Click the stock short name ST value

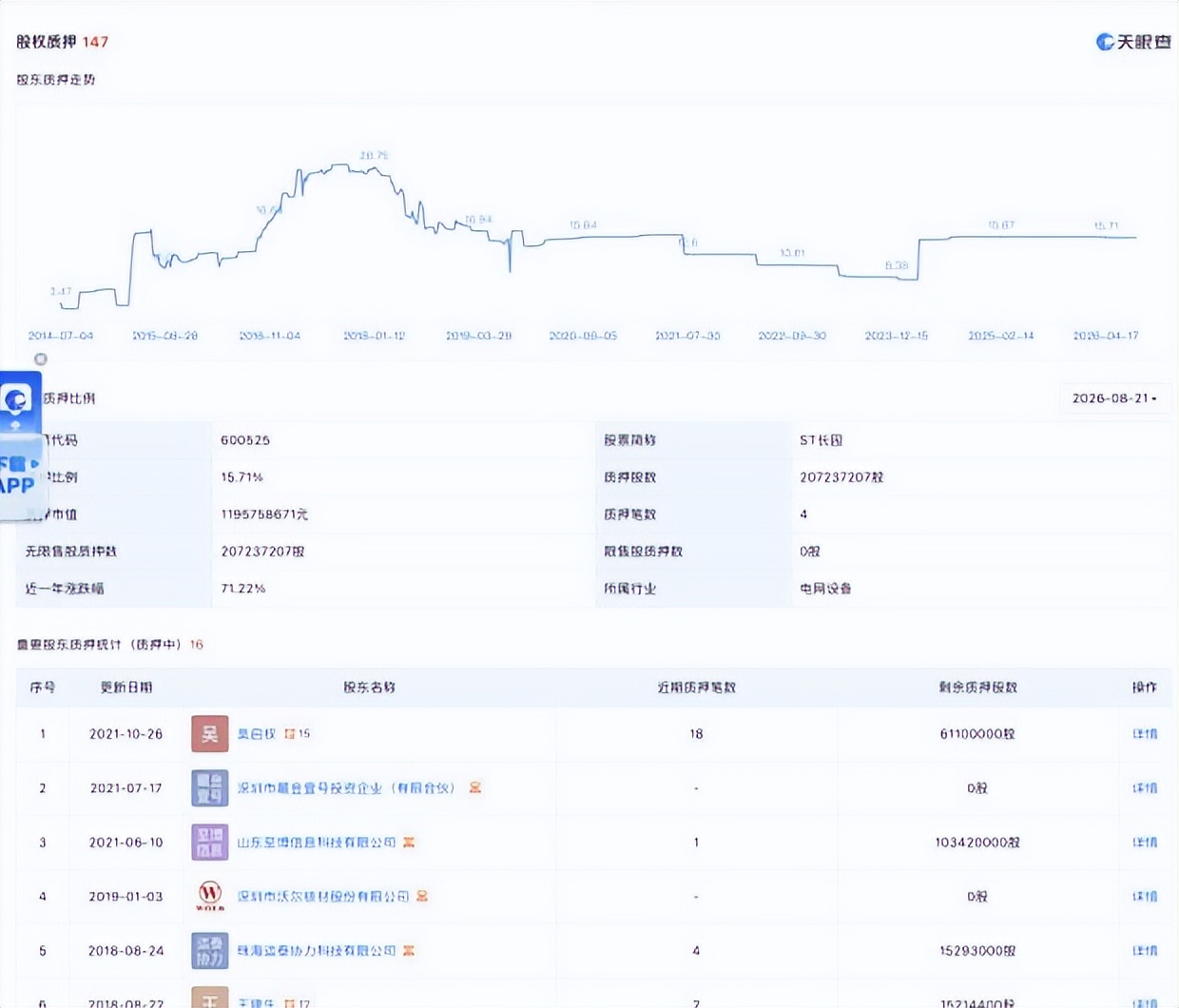pos(821,440)
